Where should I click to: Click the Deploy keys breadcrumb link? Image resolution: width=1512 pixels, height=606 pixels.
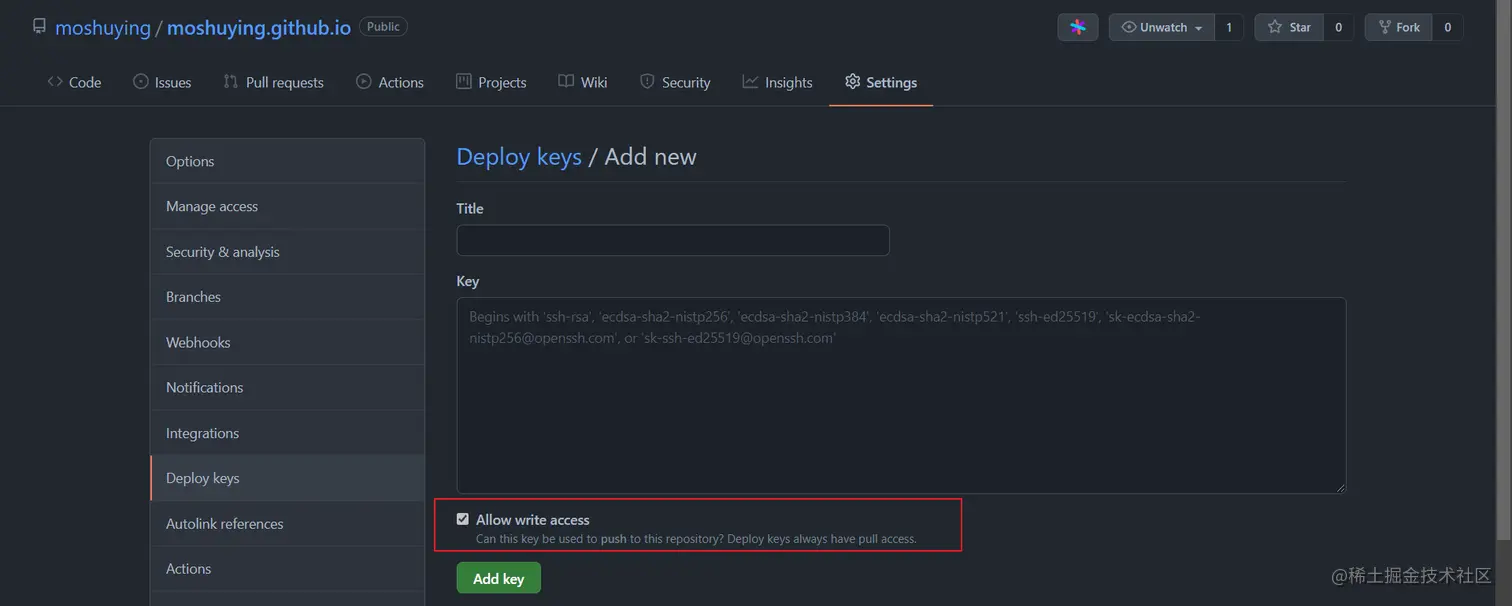tap(519, 156)
